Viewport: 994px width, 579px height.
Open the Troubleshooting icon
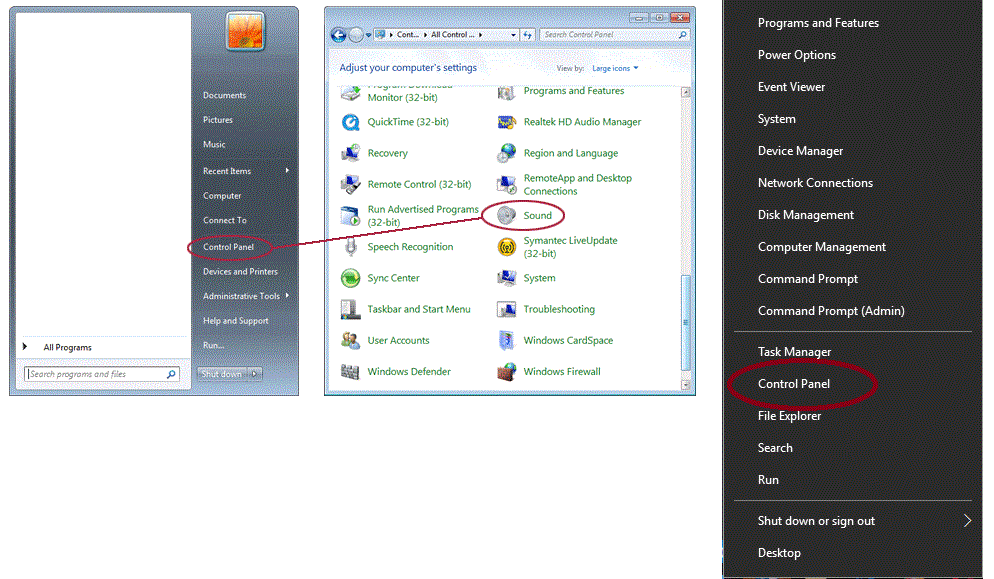tap(507, 309)
